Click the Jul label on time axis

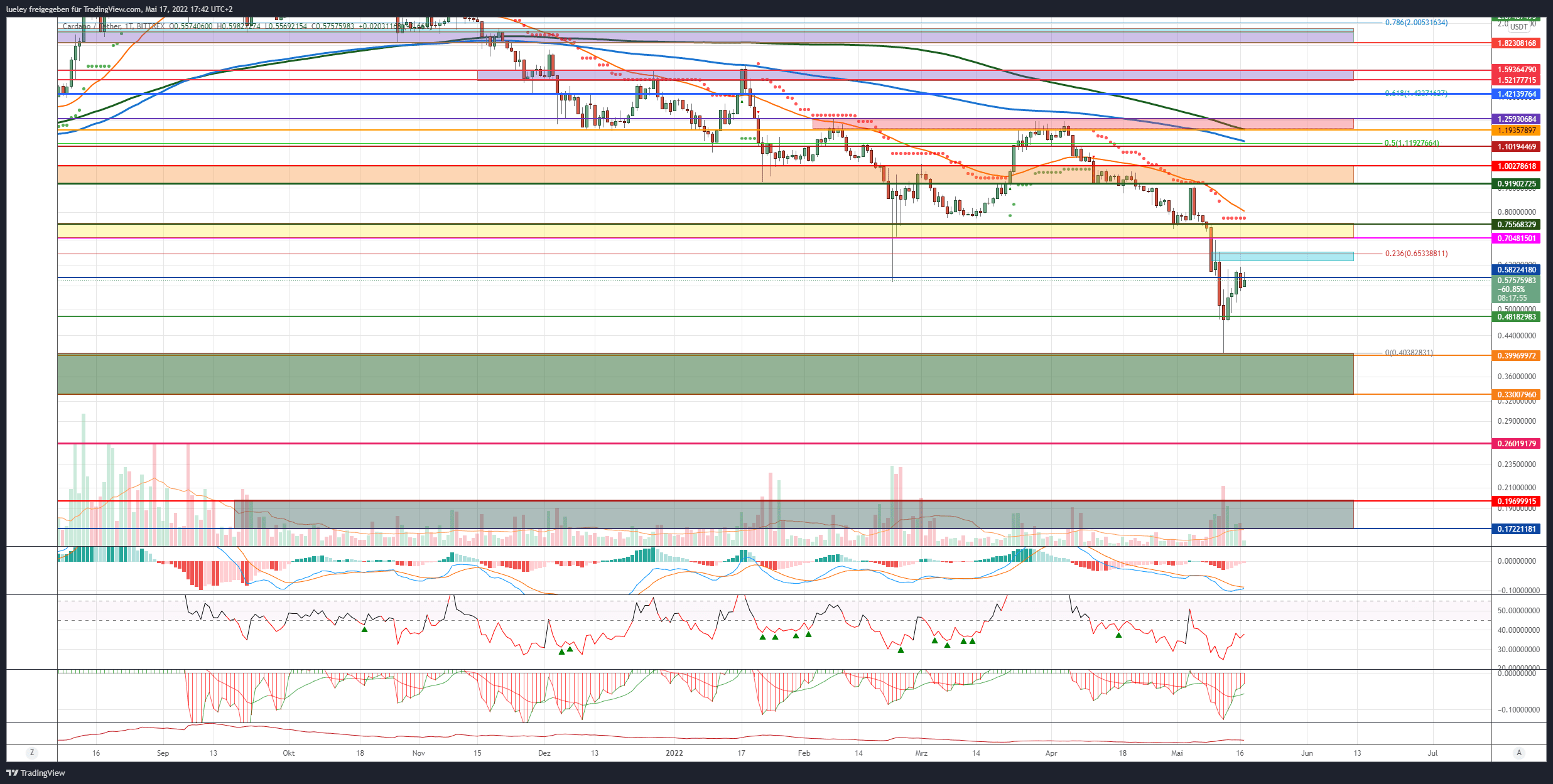coord(1432,753)
